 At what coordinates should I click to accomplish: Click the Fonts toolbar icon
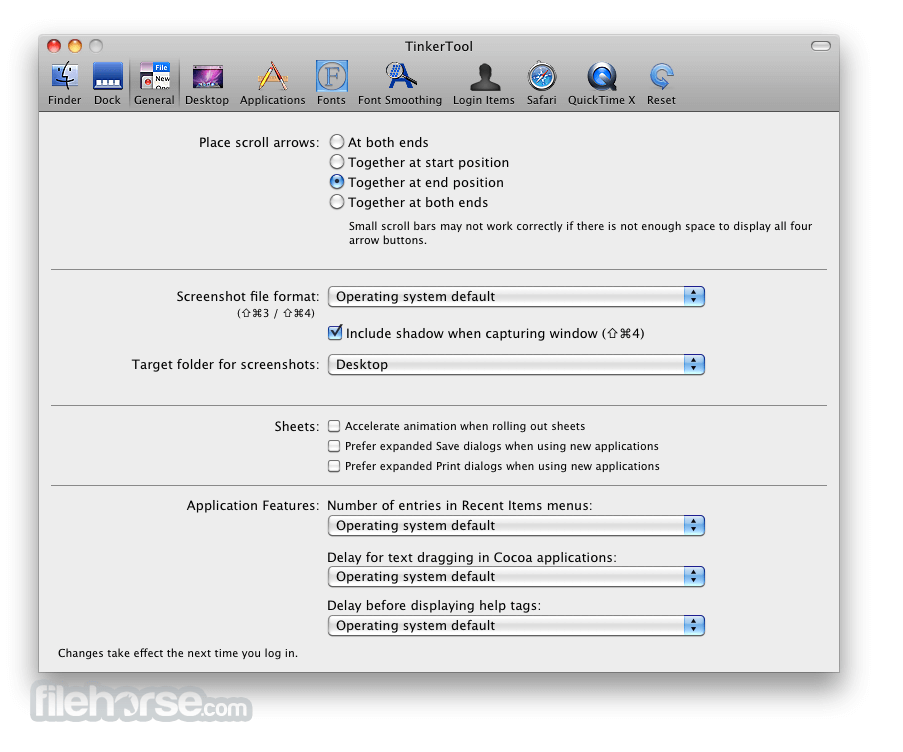click(x=331, y=83)
